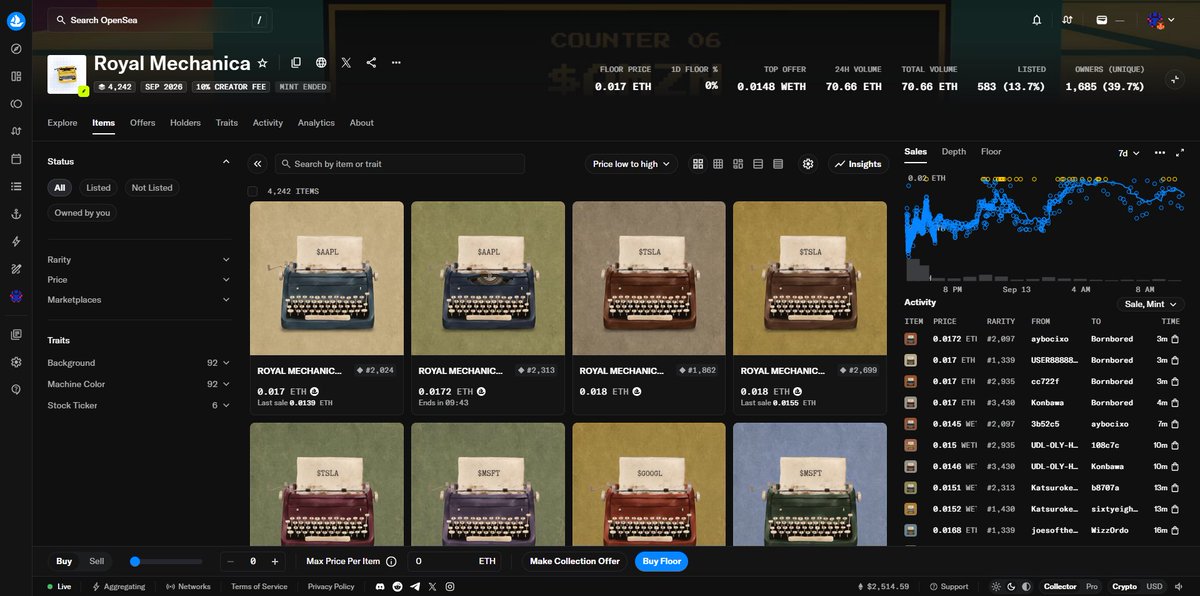Filter status by Listed
1200x596 pixels.
98,188
